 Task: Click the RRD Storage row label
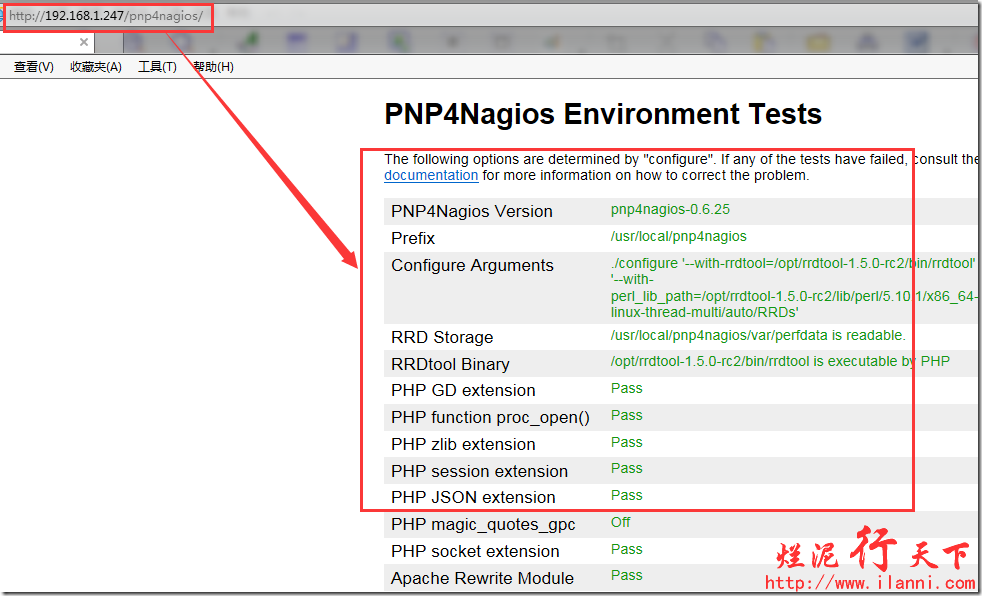442,337
